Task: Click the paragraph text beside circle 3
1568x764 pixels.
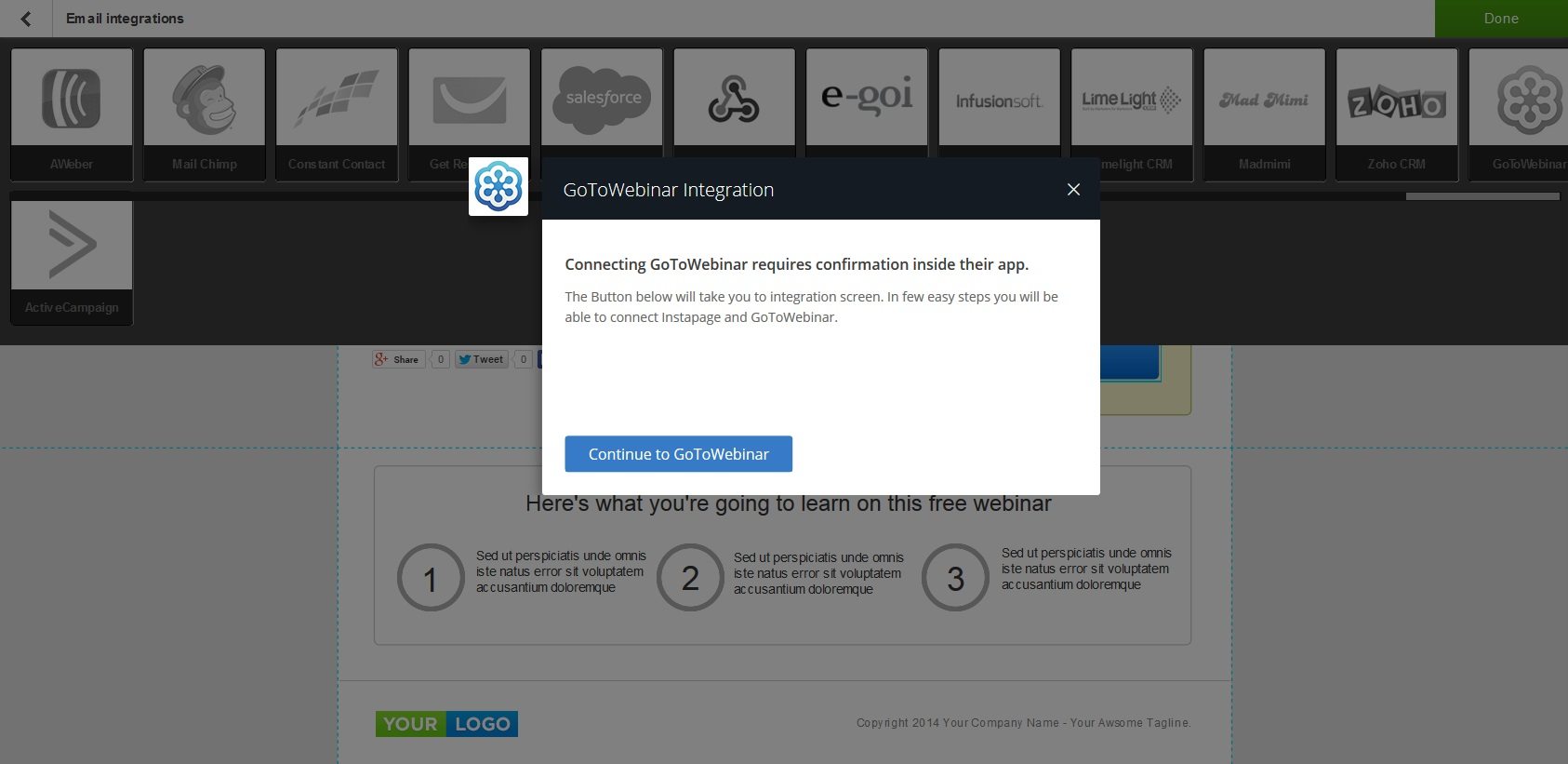Action: pos(1086,569)
